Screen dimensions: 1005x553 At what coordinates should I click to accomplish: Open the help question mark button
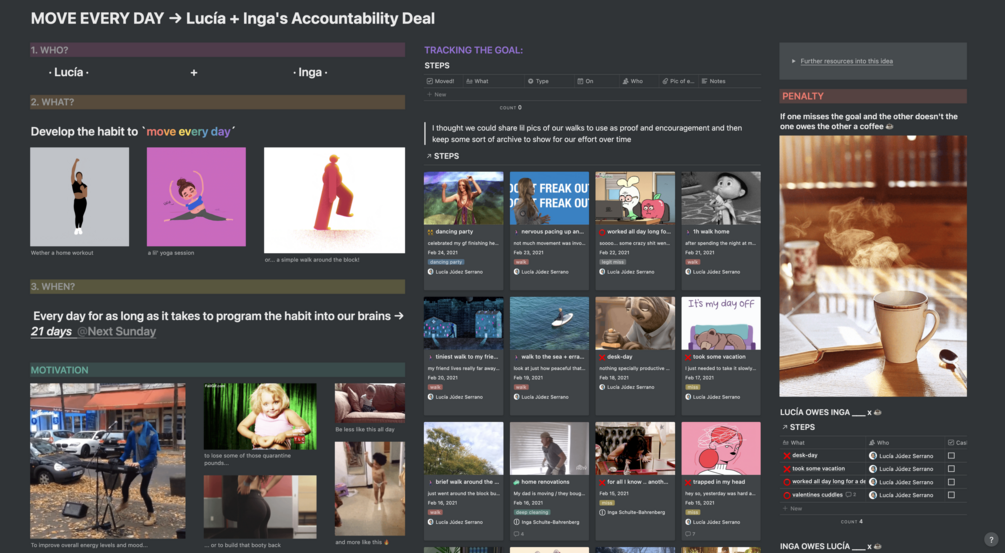tap(991, 540)
